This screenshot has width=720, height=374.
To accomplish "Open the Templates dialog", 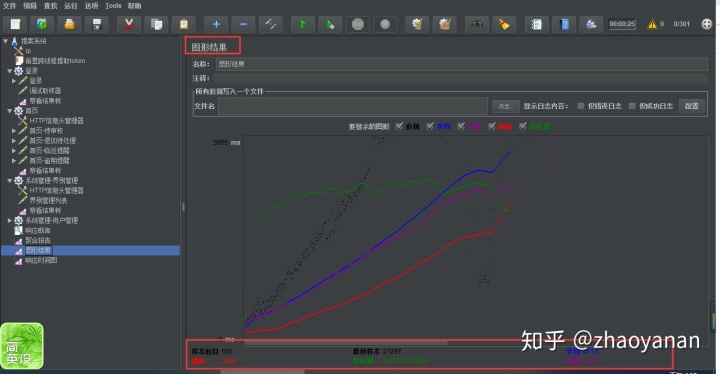I will (42, 24).
